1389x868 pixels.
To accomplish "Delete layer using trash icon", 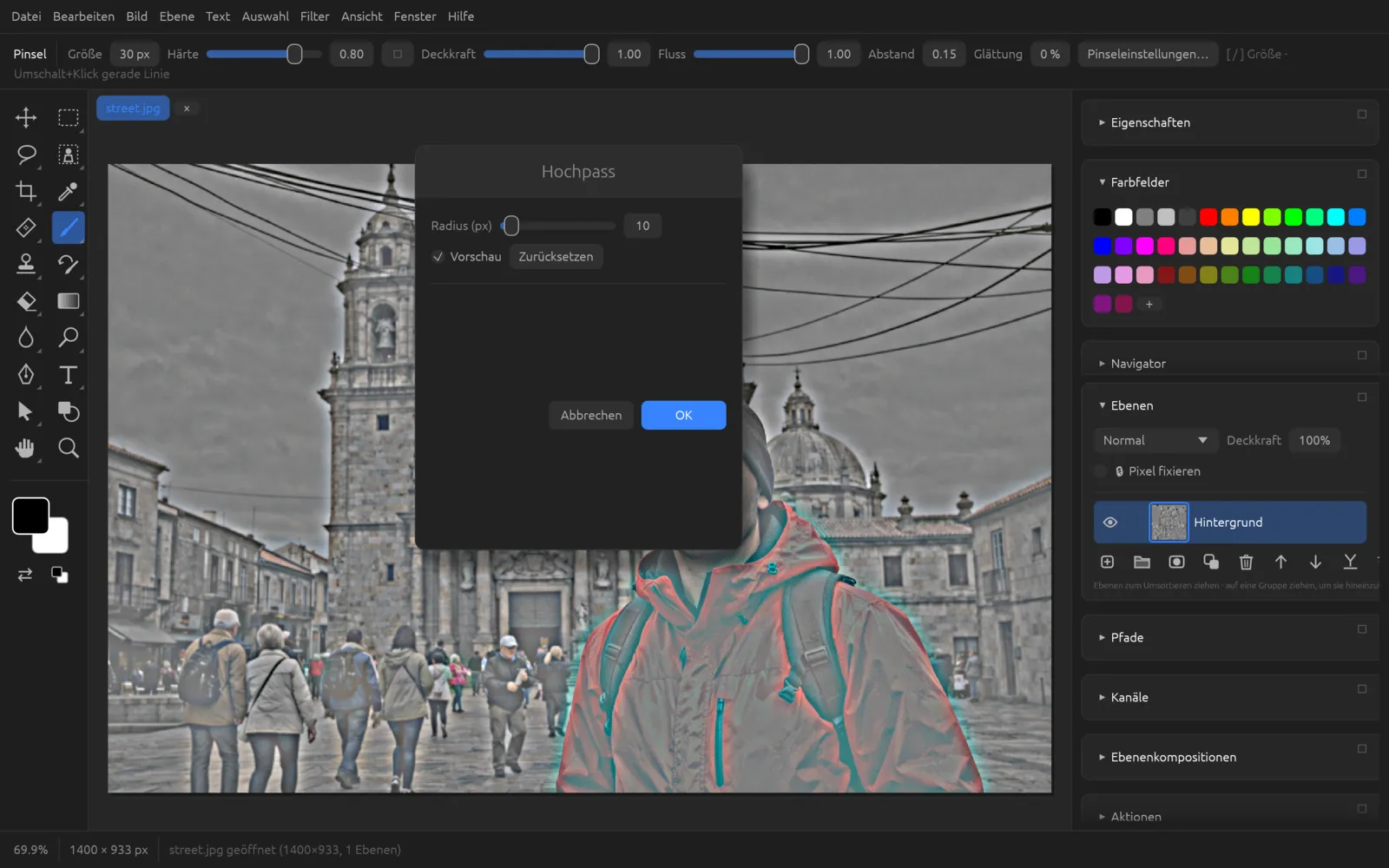I will [x=1246, y=562].
